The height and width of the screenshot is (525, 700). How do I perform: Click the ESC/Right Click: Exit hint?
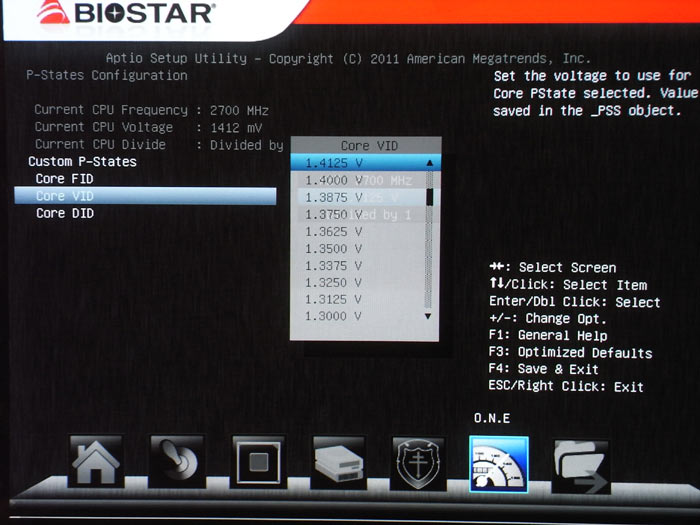(x=567, y=386)
